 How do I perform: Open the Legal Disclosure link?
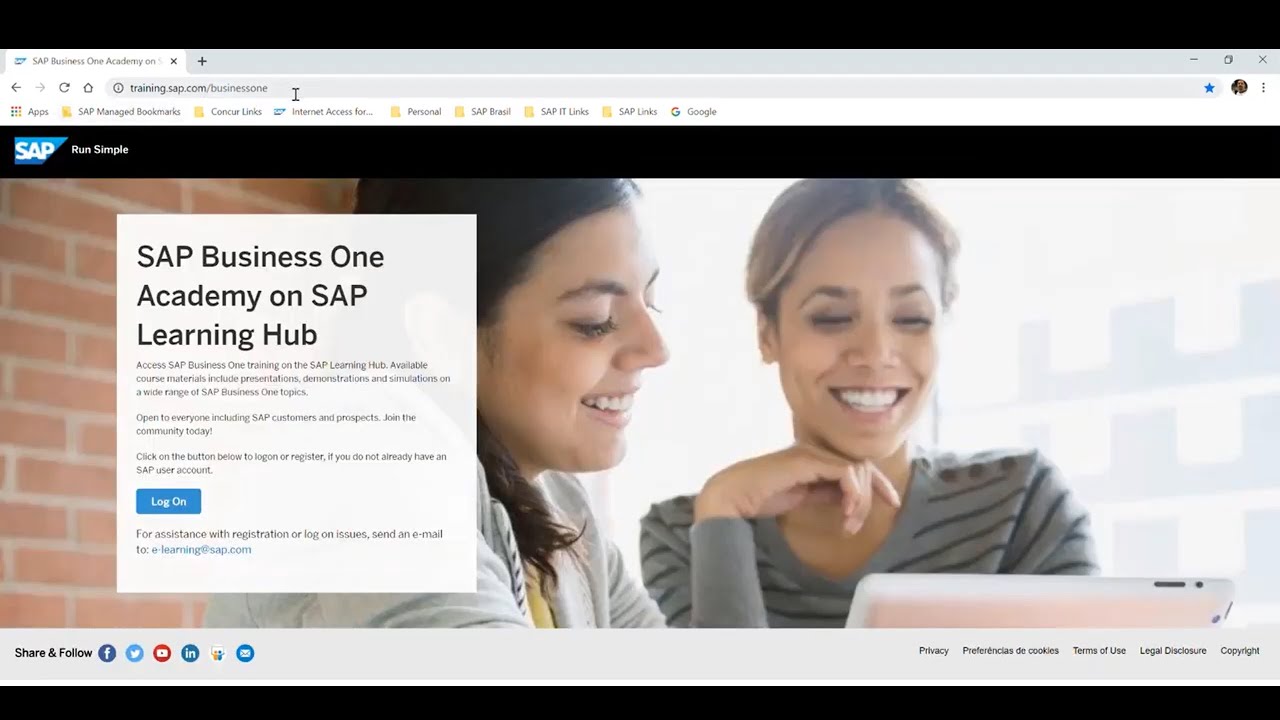point(1173,651)
